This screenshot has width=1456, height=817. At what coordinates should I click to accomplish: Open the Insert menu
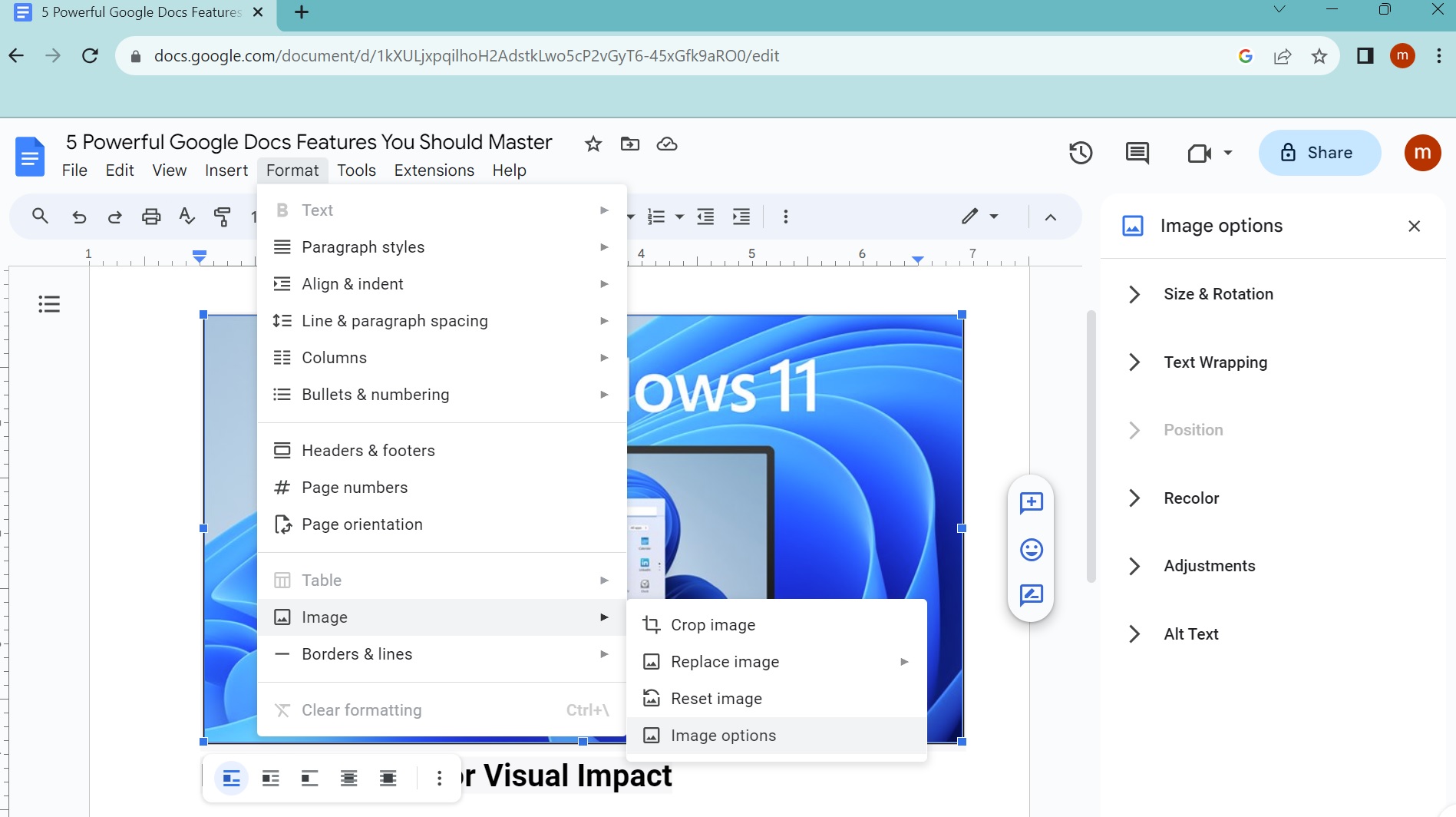coord(226,170)
